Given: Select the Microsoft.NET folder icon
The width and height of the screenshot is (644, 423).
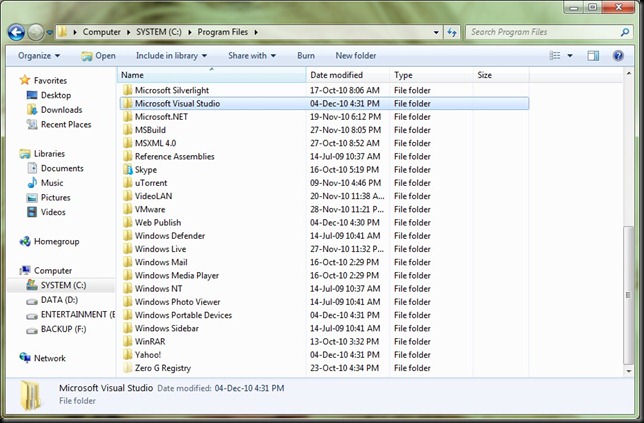Looking at the screenshot, I should tap(128, 117).
